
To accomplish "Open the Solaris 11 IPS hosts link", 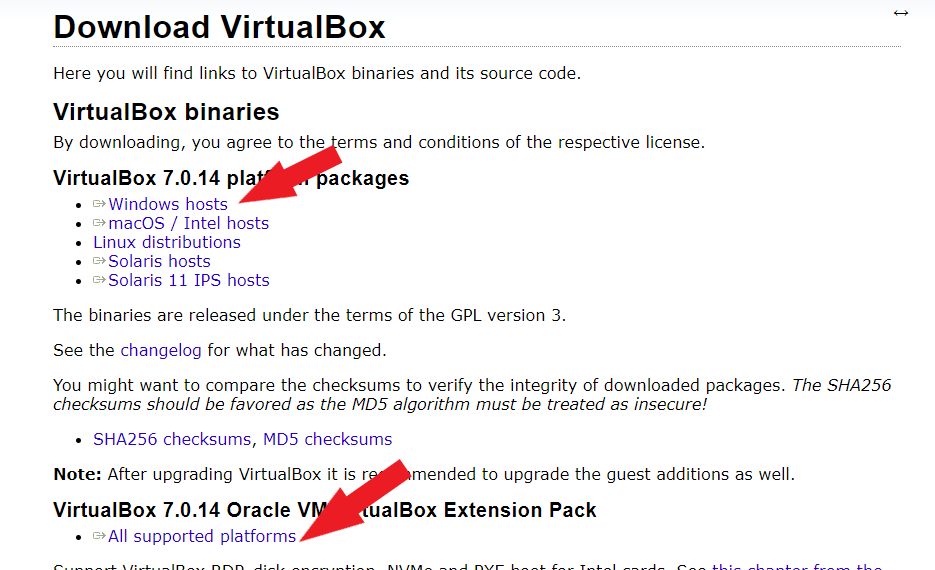I will pyautogui.click(x=188, y=280).
